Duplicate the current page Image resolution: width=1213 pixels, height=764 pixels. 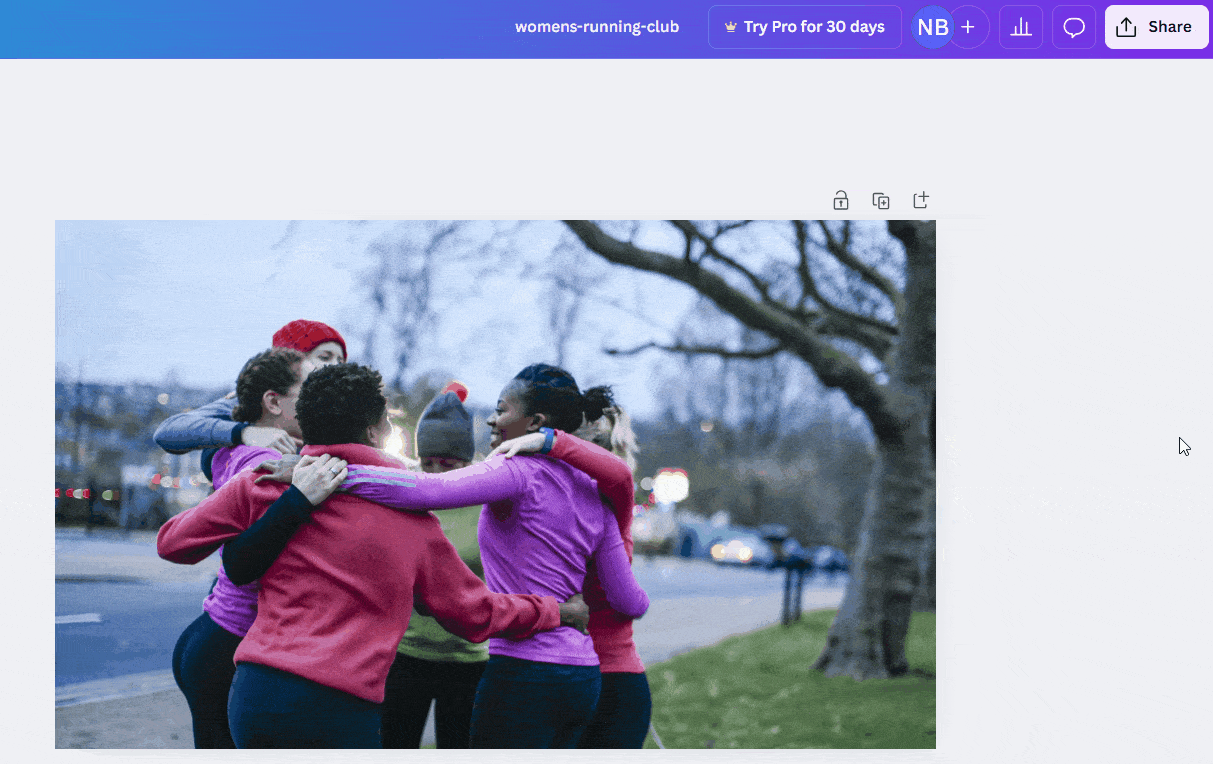pos(881,200)
